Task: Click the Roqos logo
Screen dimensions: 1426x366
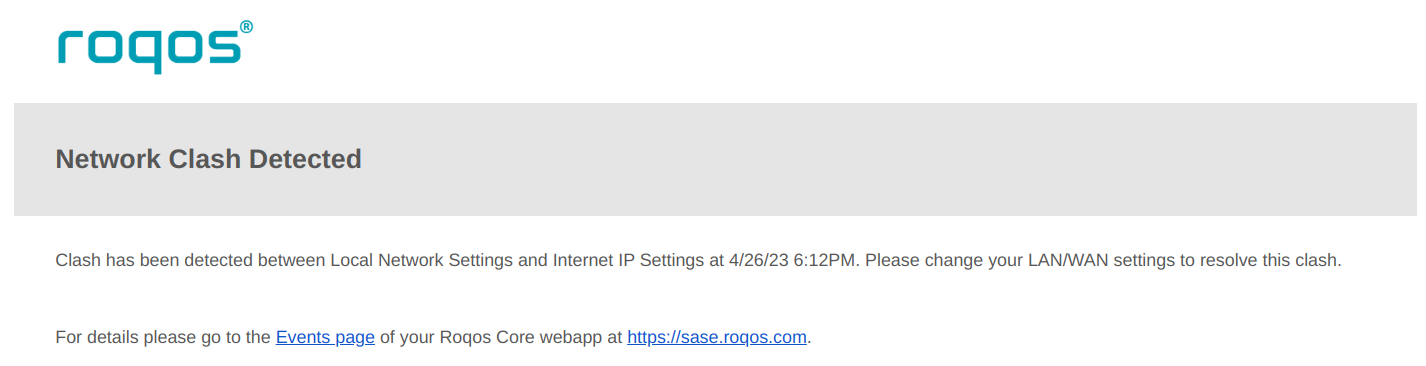Action: coord(155,47)
